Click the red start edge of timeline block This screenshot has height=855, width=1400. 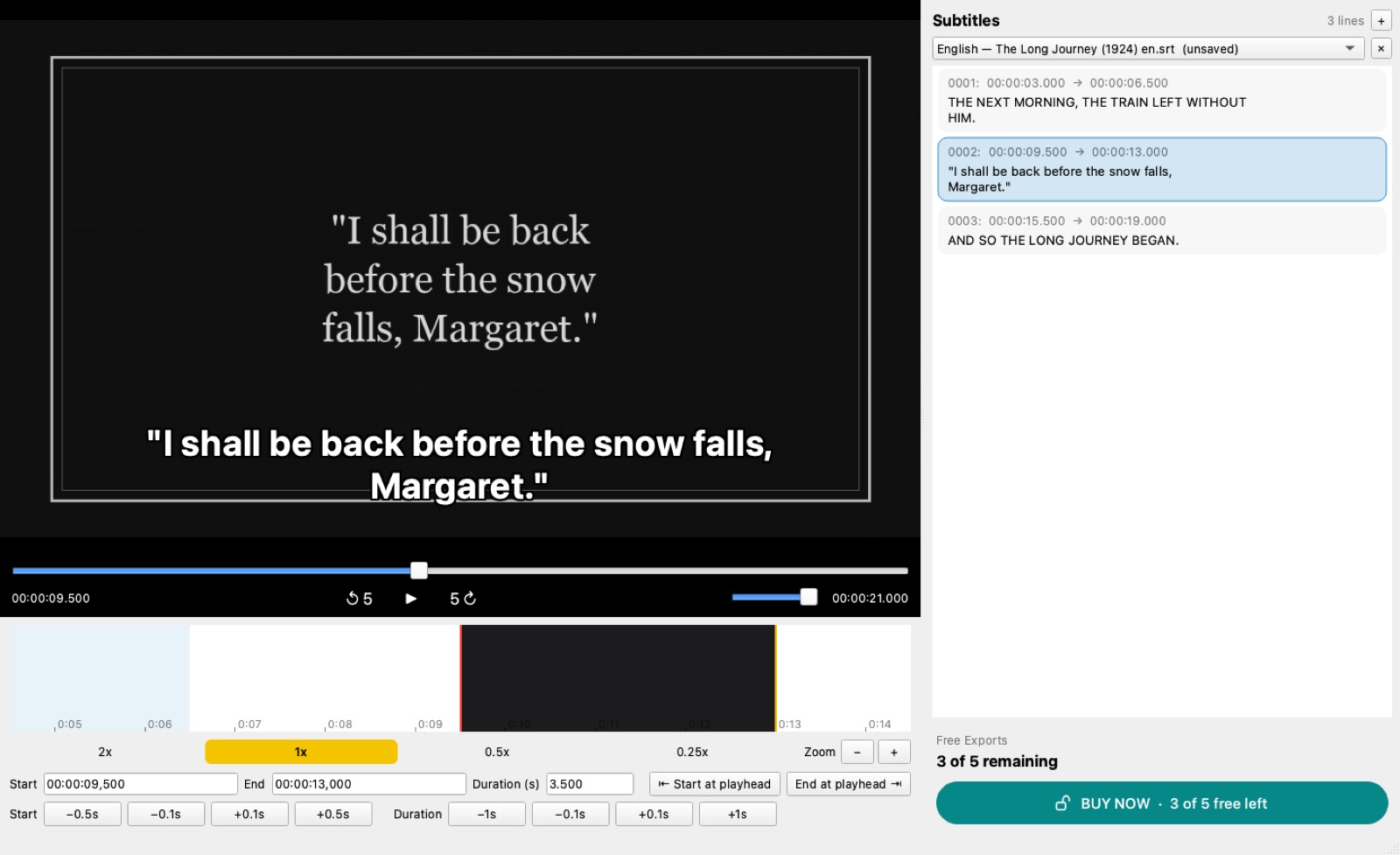(461, 678)
